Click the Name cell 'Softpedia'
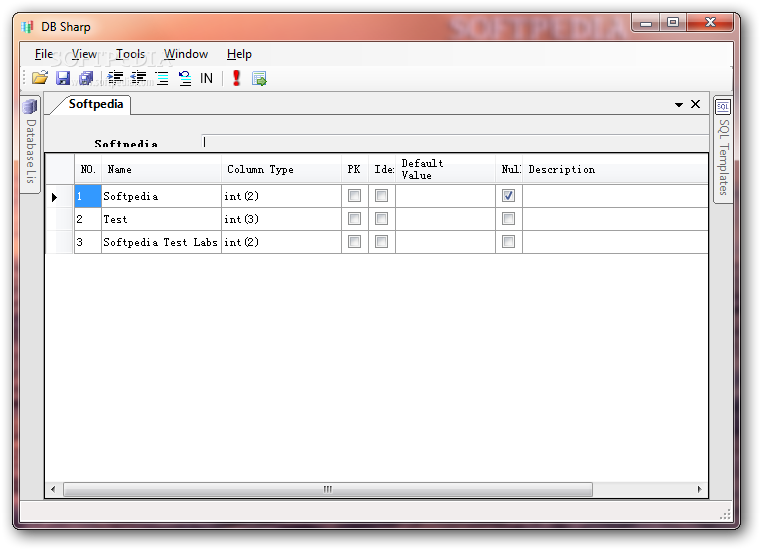Image resolution: width=761 pixels, height=550 pixels. (x=161, y=196)
